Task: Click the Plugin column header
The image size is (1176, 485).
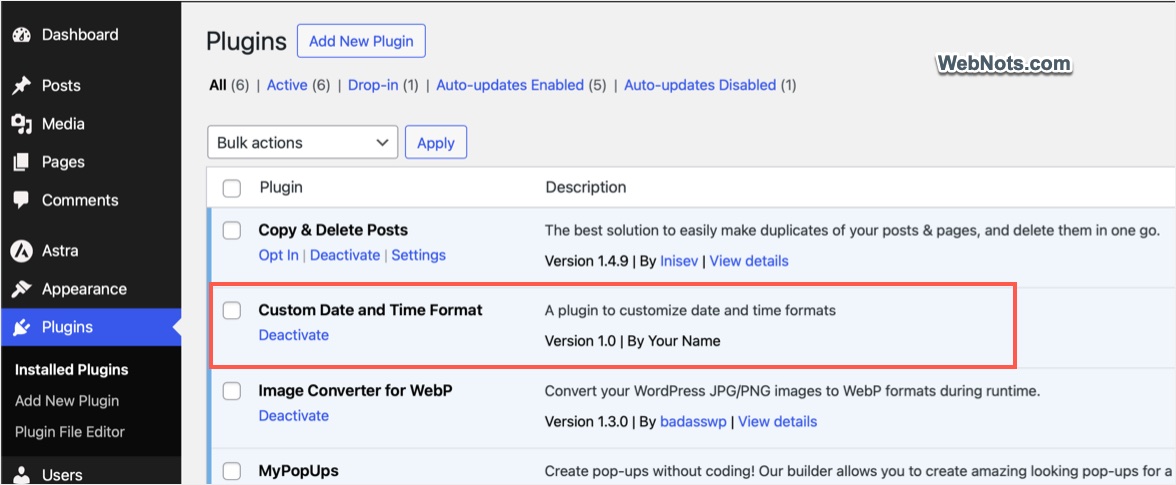Action: pos(281,187)
